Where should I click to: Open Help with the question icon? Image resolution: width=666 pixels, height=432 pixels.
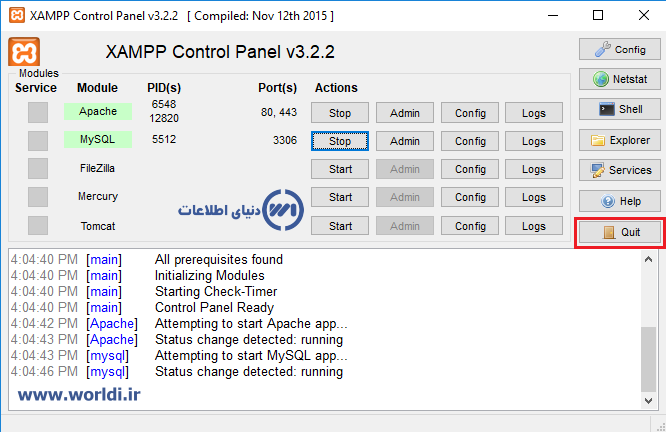point(619,201)
